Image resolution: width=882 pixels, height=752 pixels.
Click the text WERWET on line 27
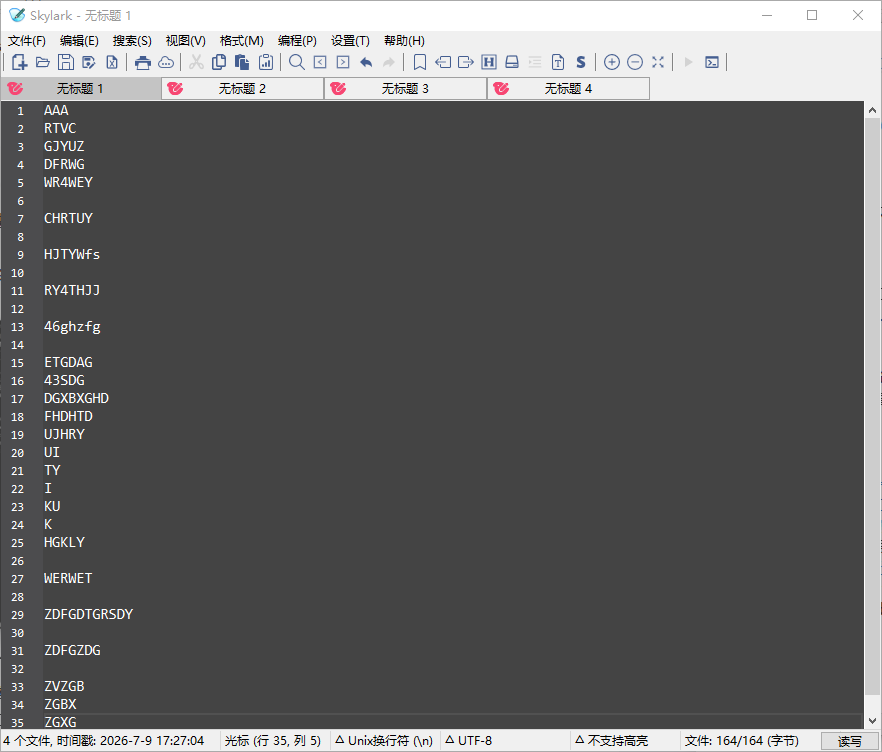point(68,578)
